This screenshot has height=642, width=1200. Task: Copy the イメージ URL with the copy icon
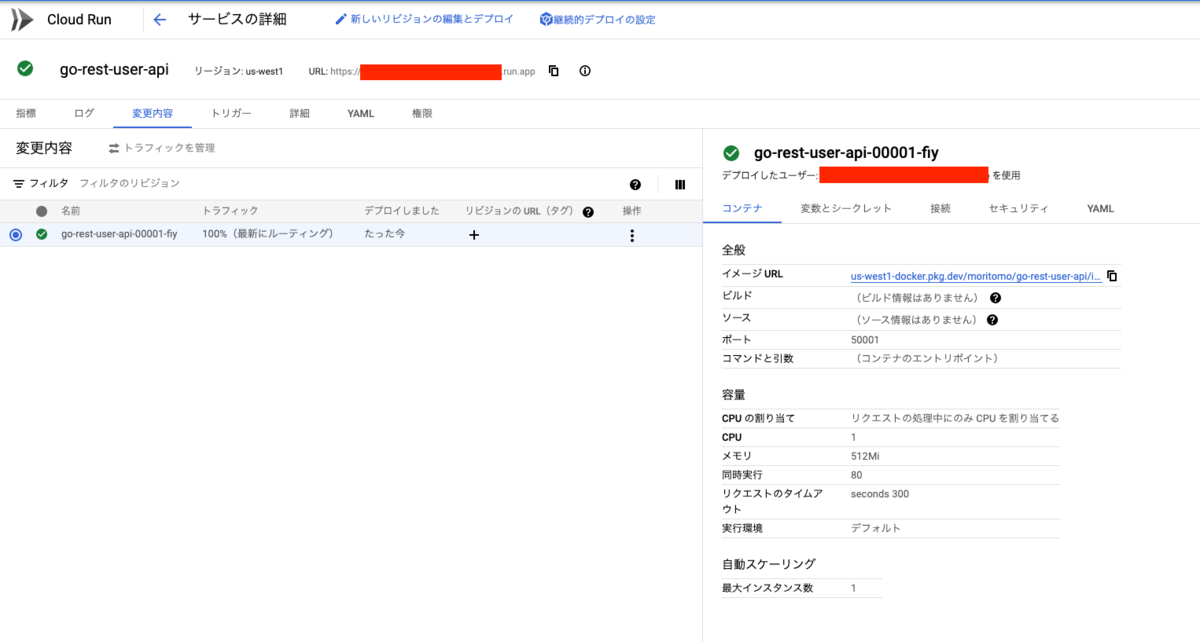pos(1113,274)
